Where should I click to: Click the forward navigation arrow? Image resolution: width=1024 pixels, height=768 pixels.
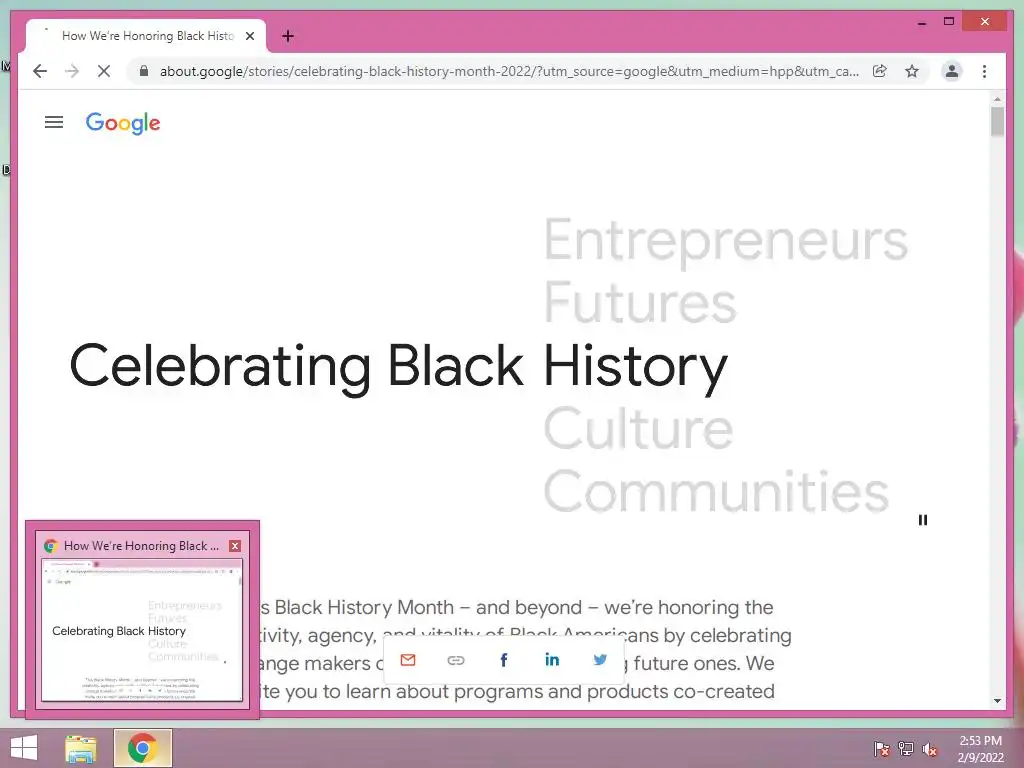tap(72, 71)
